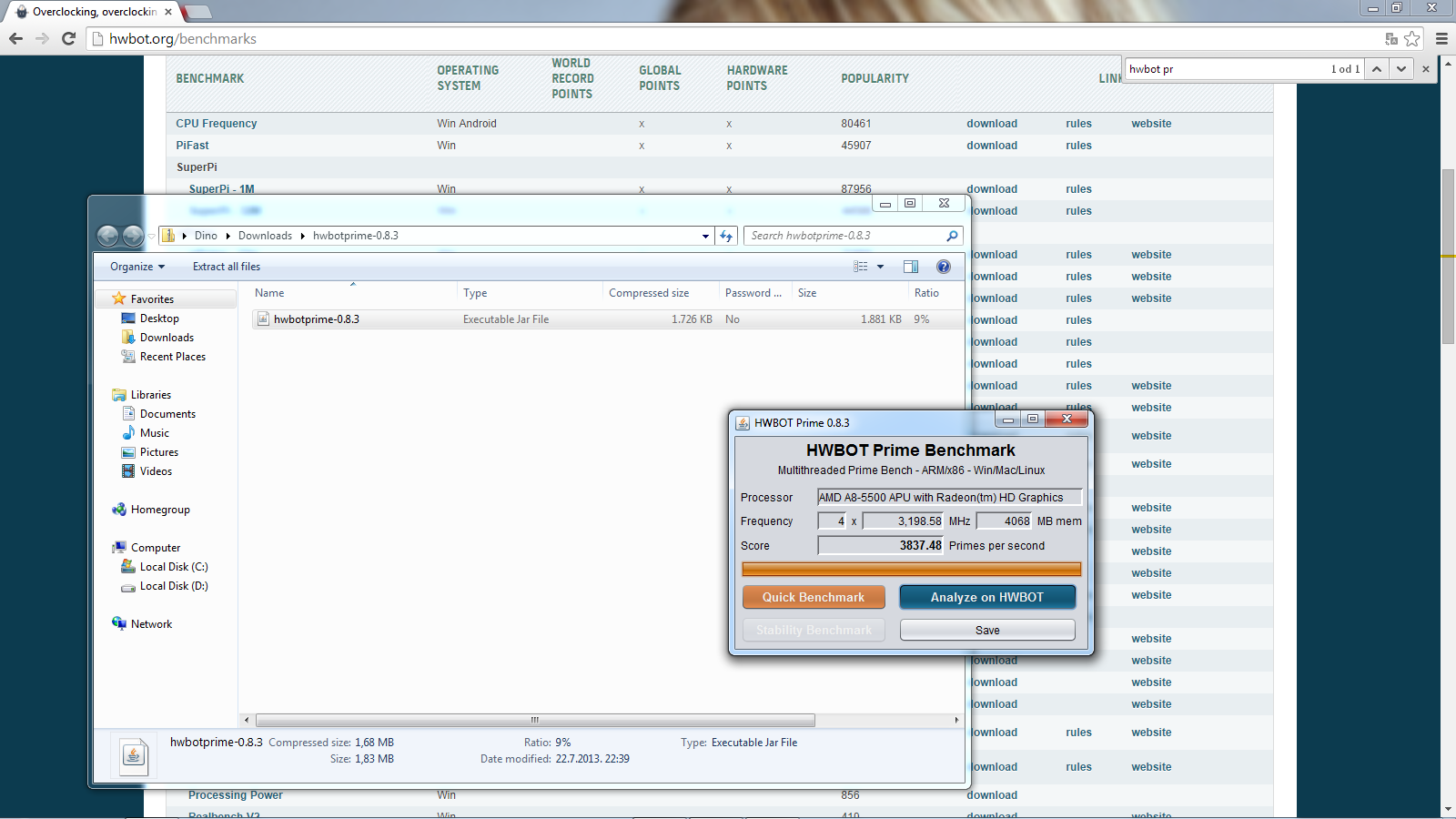Screen dimensions: 1456x819
Task: Close the Overclocking browser tab
Action: pyautogui.click(x=168, y=12)
